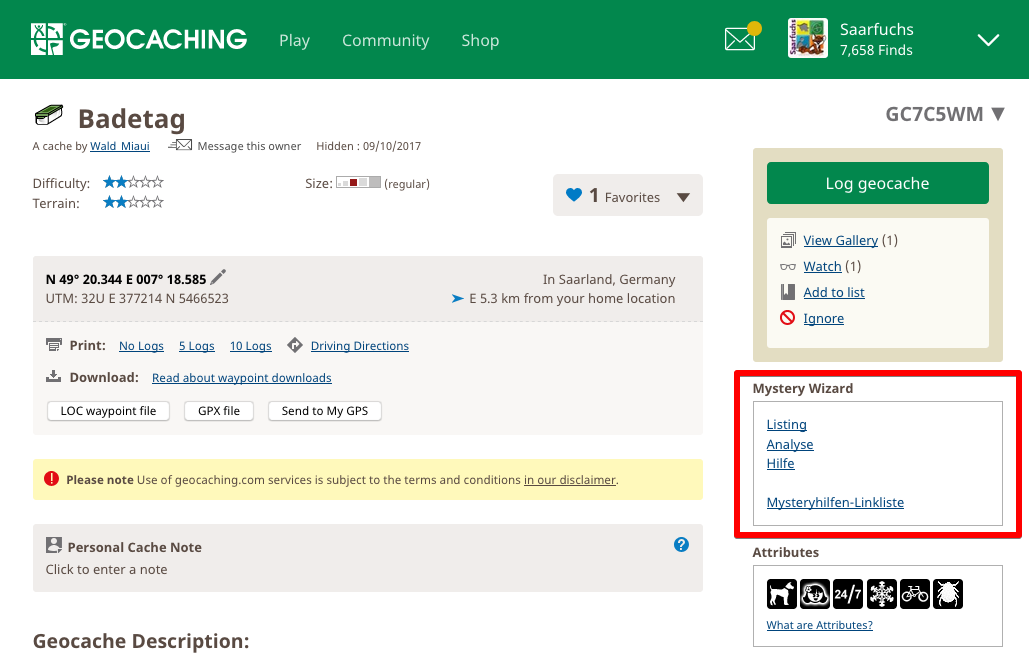Screen dimensions: 1029x658
Task: Click the N 49° 20.344 coordinates
Action: click(x=126, y=279)
